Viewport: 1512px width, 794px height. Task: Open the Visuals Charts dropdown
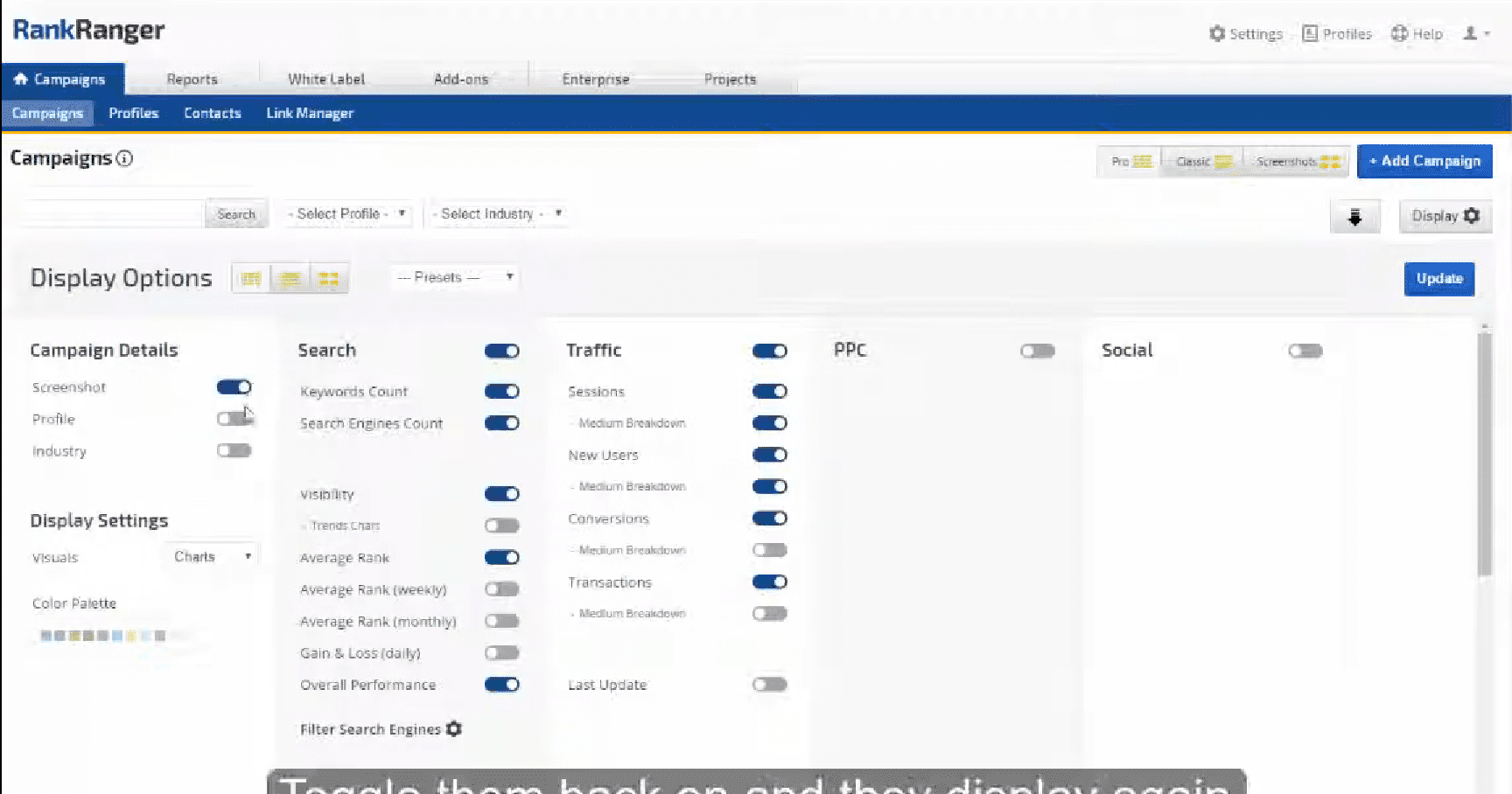[x=212, y=556]
